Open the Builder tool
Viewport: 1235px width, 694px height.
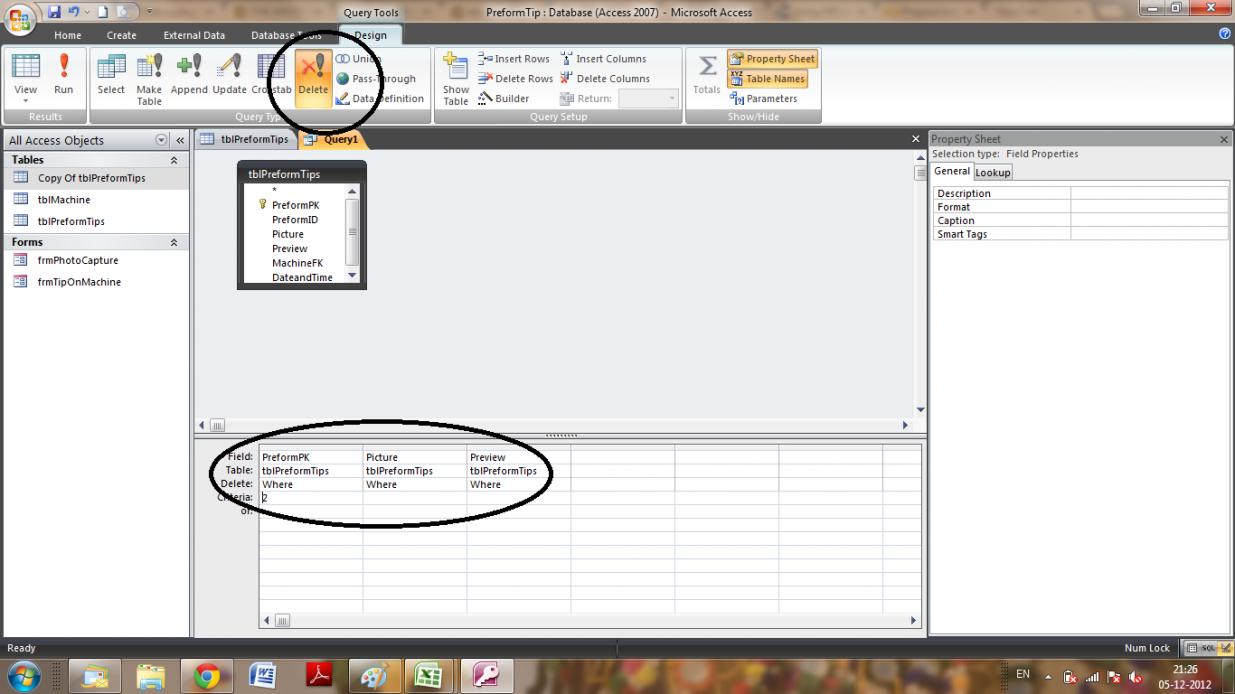click(x=504, y=98)
